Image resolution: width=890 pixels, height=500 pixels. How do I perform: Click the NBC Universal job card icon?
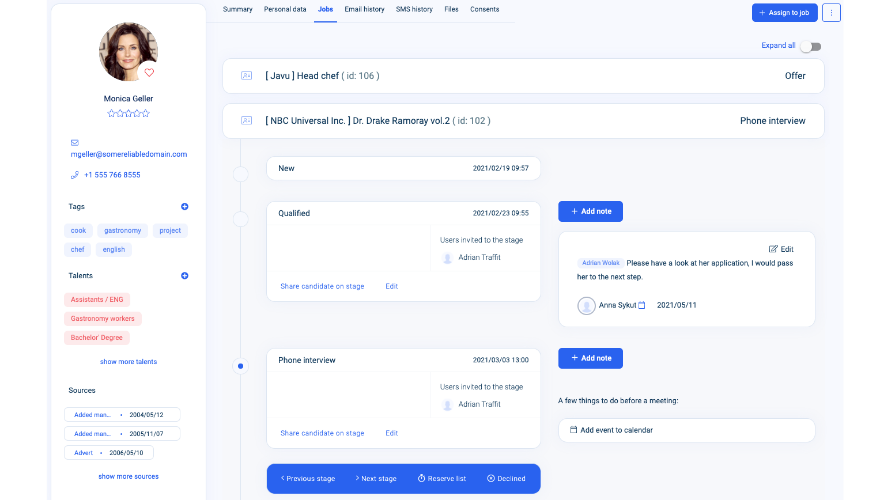click(x=246, y=120)
